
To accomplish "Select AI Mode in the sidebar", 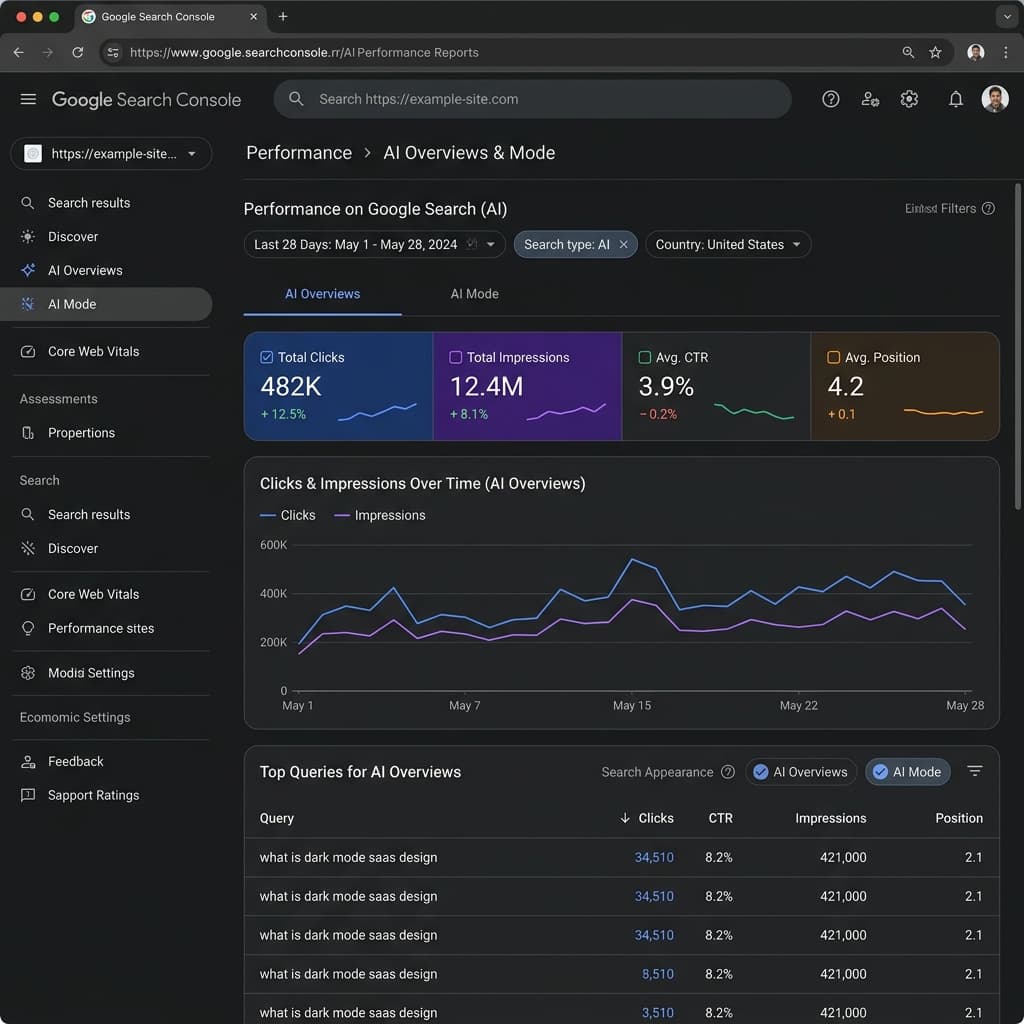I will tap(106, 304).
